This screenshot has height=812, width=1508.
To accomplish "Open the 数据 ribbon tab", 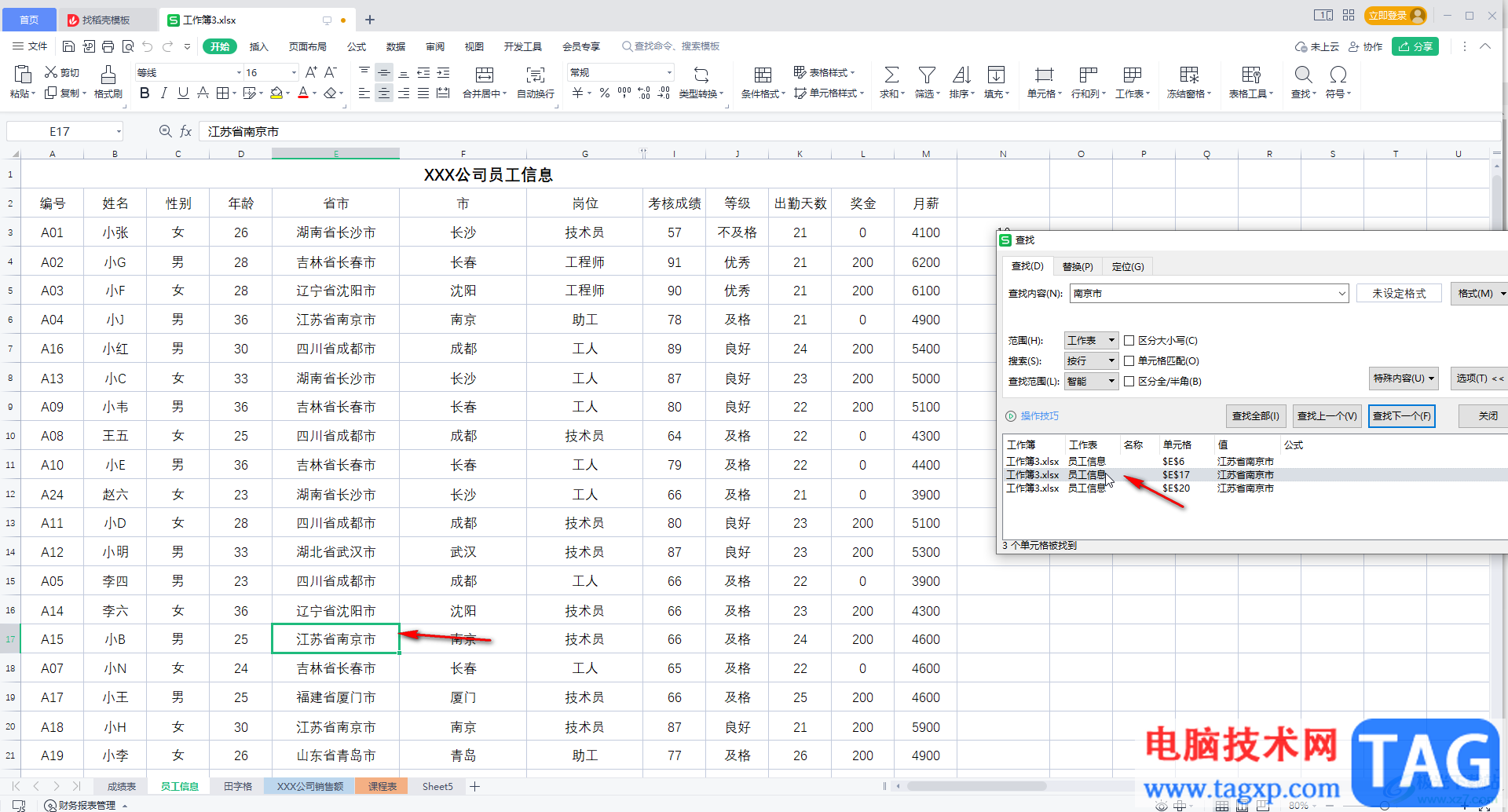I will 396,46.
